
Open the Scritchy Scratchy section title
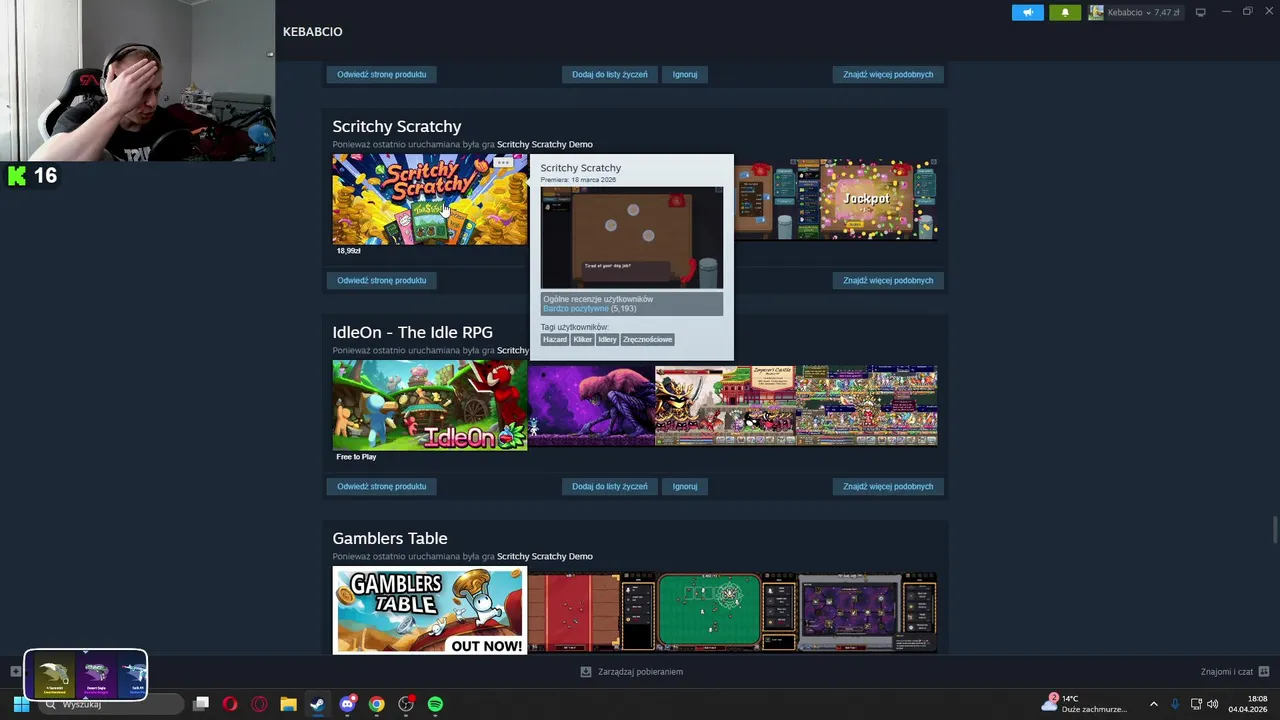click(x=397, y=126)
